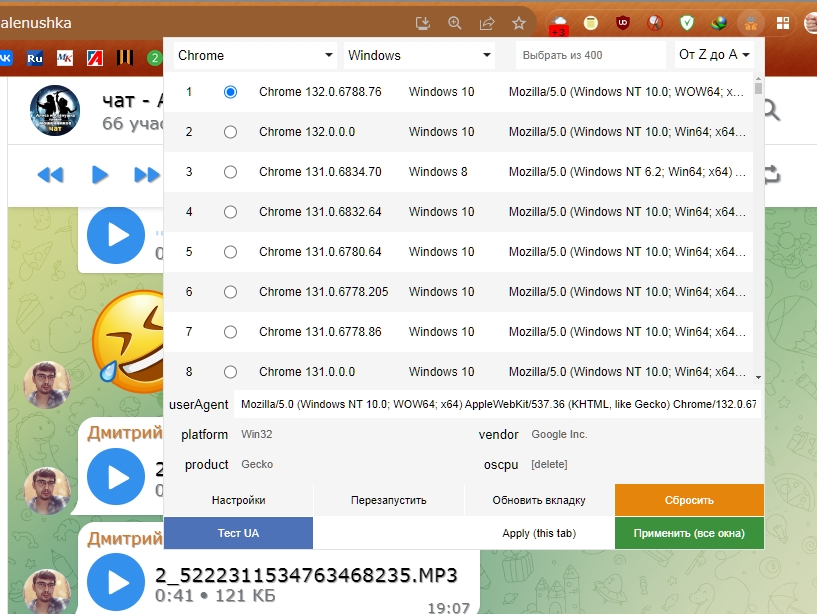The width and height of the screenshot is (817, 614).
Task: Play the topmost audio message in chat
Action: [116, 235]
